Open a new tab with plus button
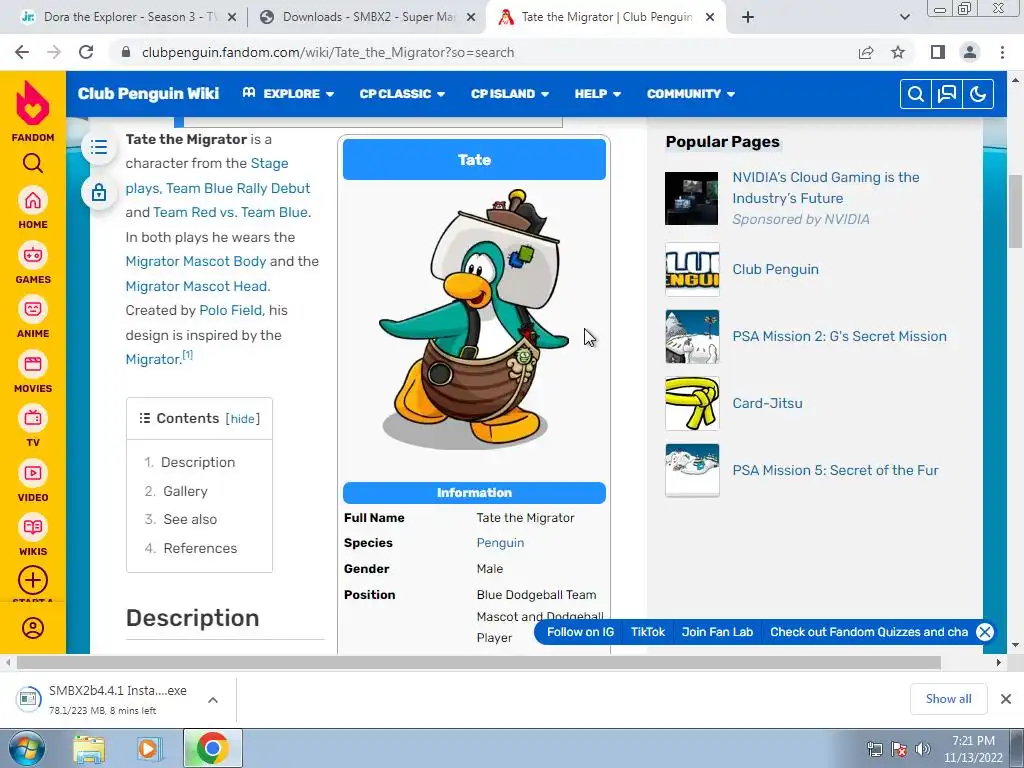Screen dimensions: 1024x768 [748, 18]
